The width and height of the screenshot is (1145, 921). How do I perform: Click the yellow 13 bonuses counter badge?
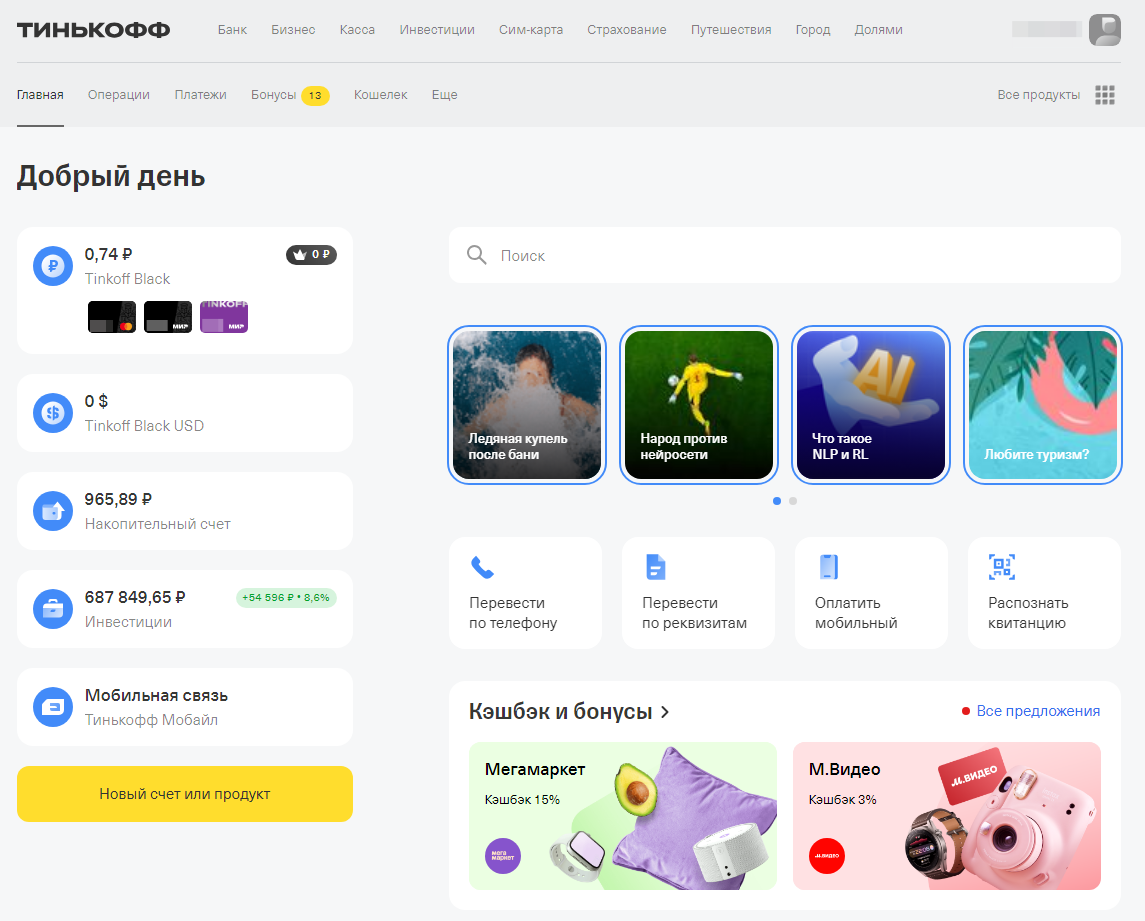(x=315, y=96)
